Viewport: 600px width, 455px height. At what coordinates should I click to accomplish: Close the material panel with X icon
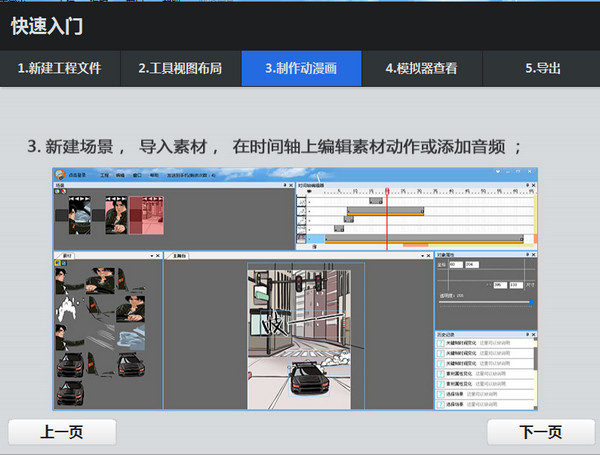(158, 257)
